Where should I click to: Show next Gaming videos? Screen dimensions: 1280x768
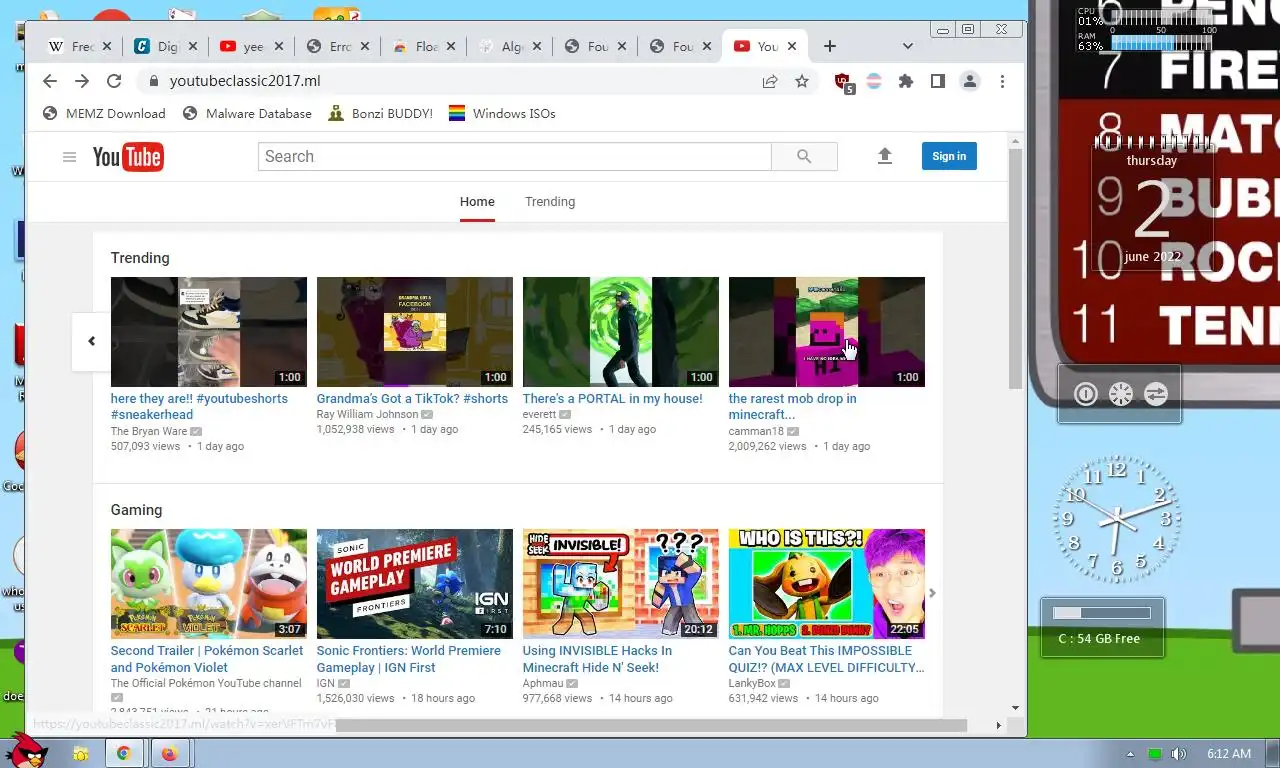click(932, 593)
